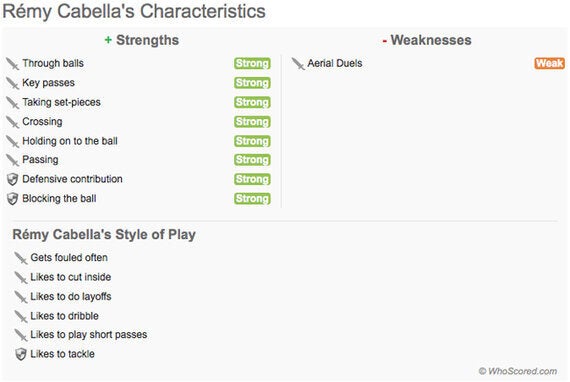Click the shield icon next to Likes to tackle
The image size is (570, 382).
tap(21, 354)
